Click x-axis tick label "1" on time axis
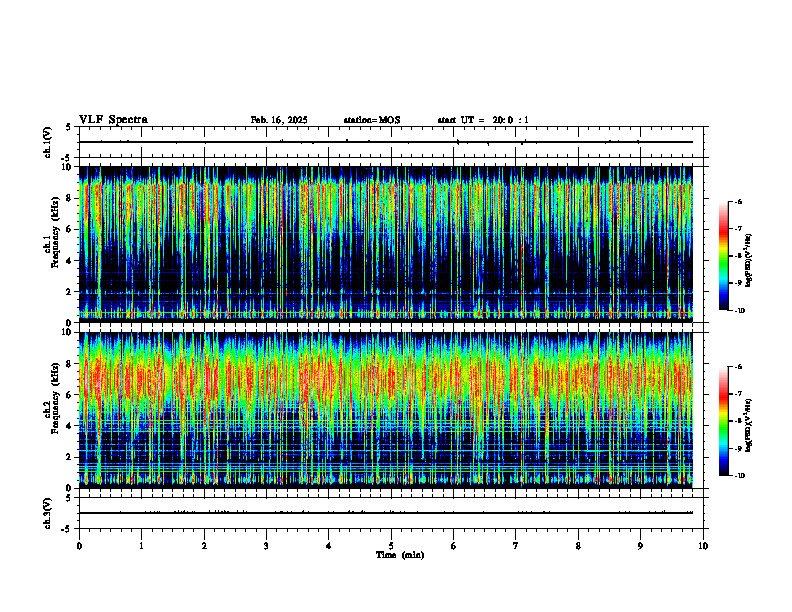Viewport: 792px width, 612px height. tap(141, 546)
